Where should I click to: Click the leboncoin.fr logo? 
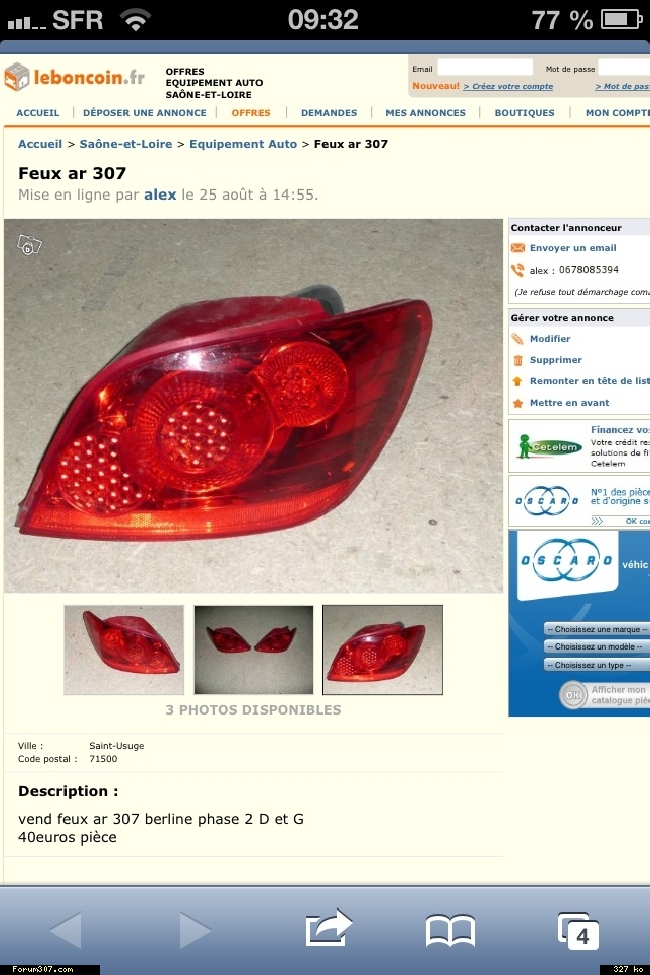tap(74, 77)
